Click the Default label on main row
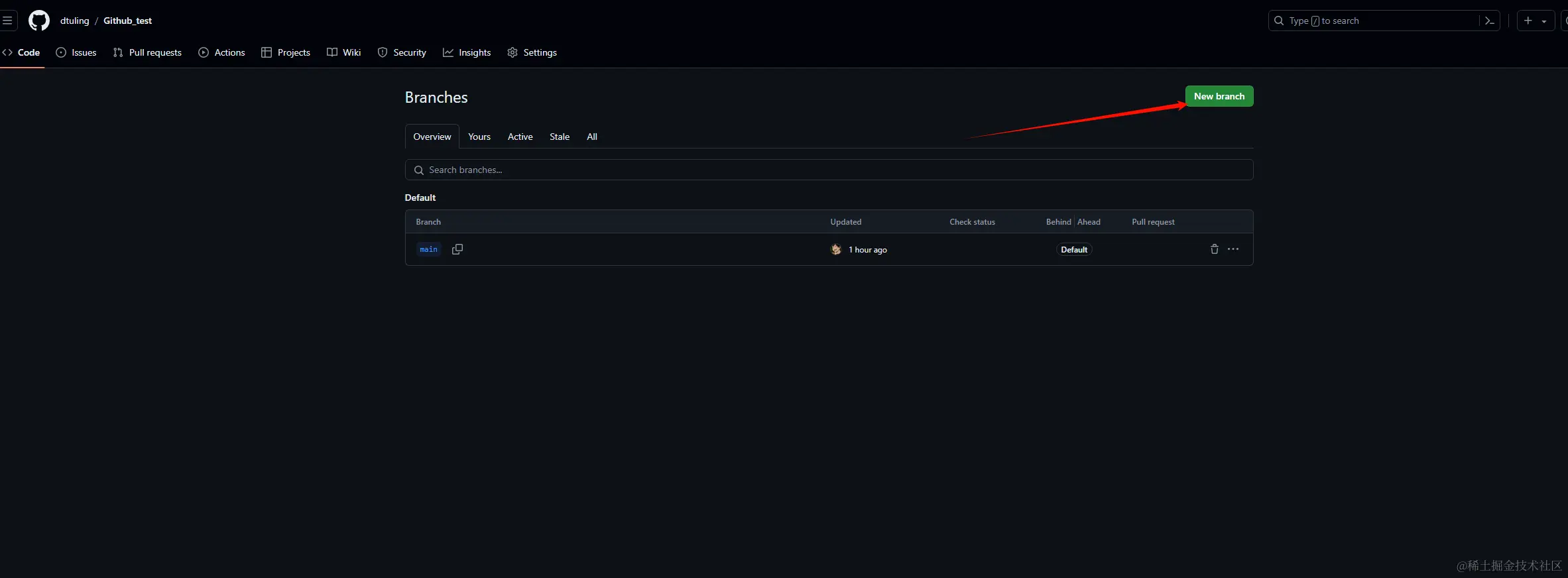 1074,250
